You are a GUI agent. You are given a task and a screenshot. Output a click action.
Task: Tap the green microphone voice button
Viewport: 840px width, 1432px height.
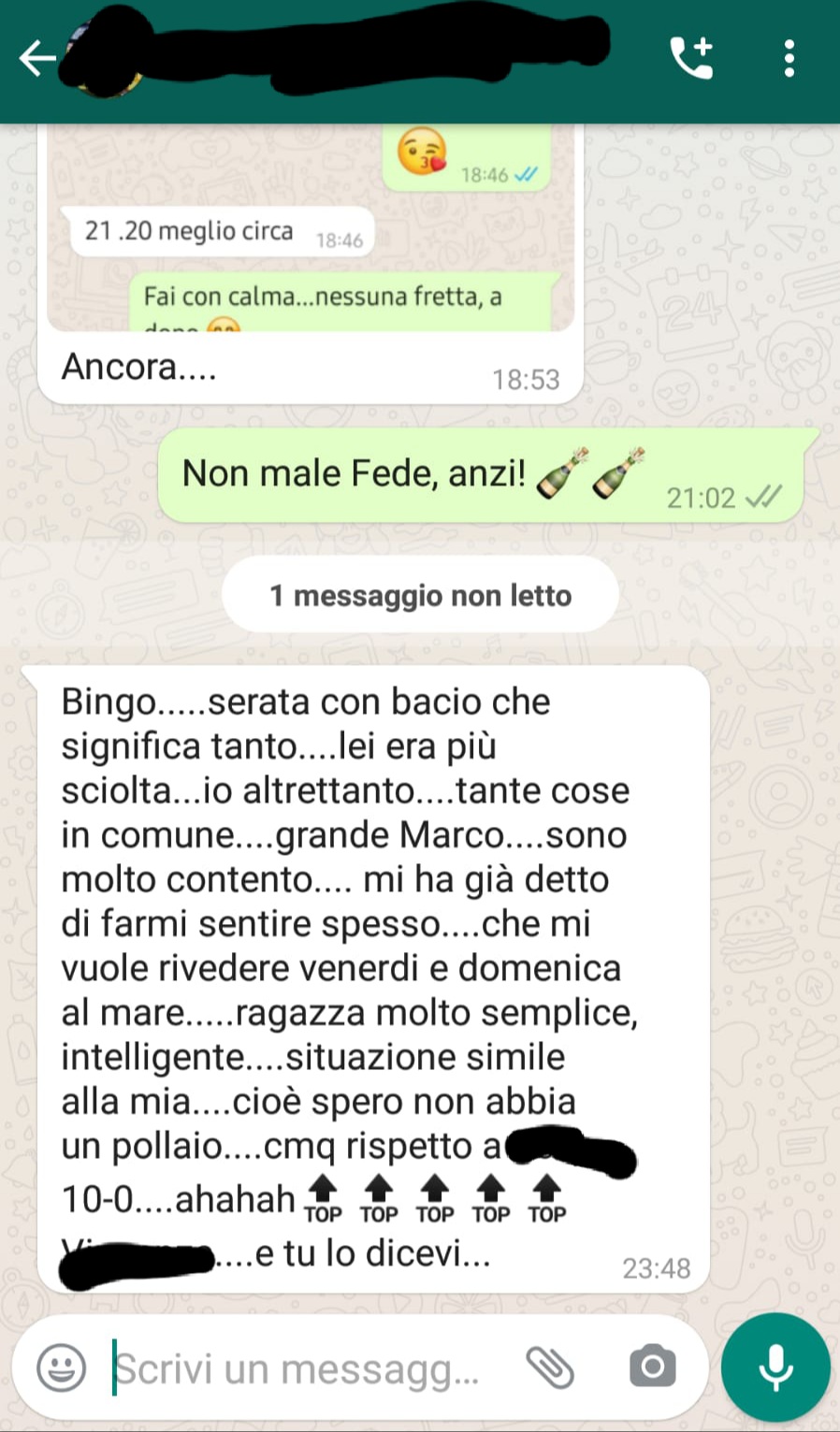point(775,1367)
